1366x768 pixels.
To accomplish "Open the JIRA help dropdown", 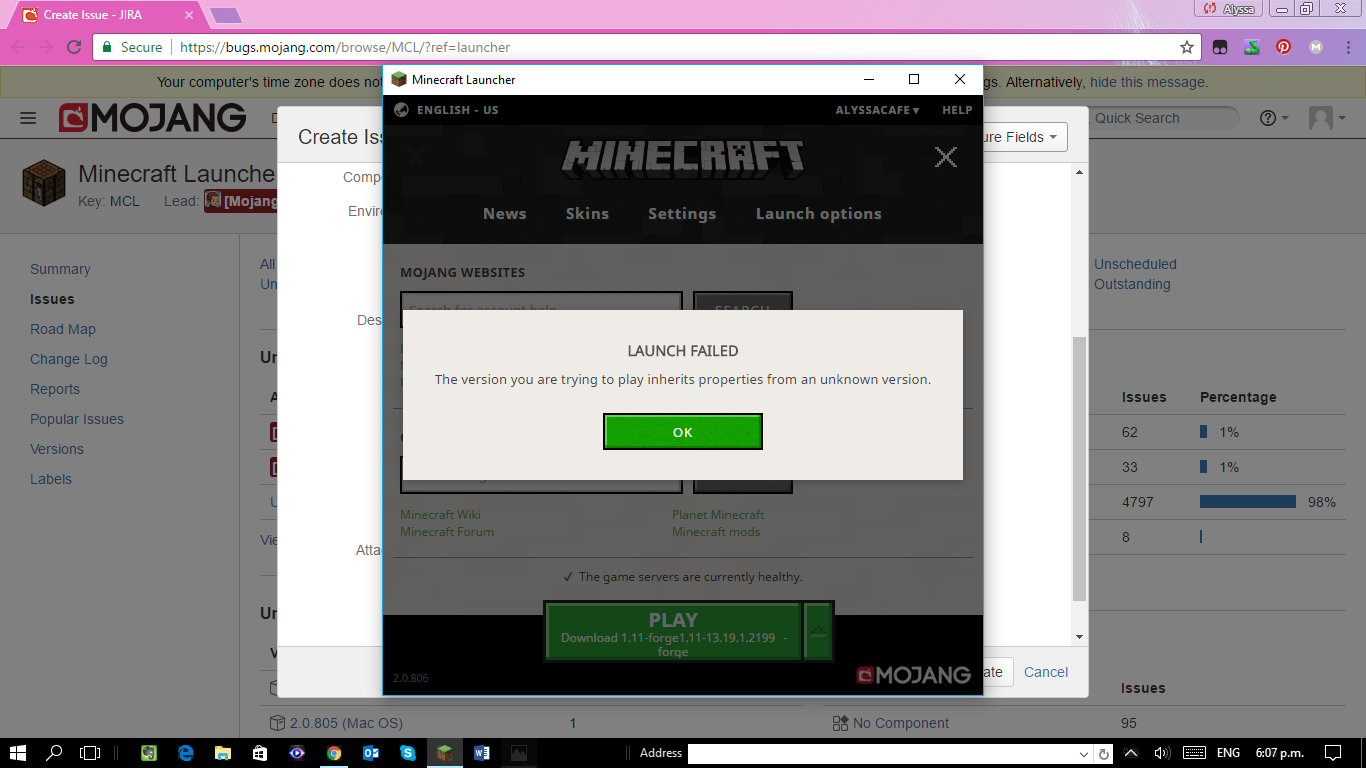I will pyautogui.click(x=1274, y=118).
